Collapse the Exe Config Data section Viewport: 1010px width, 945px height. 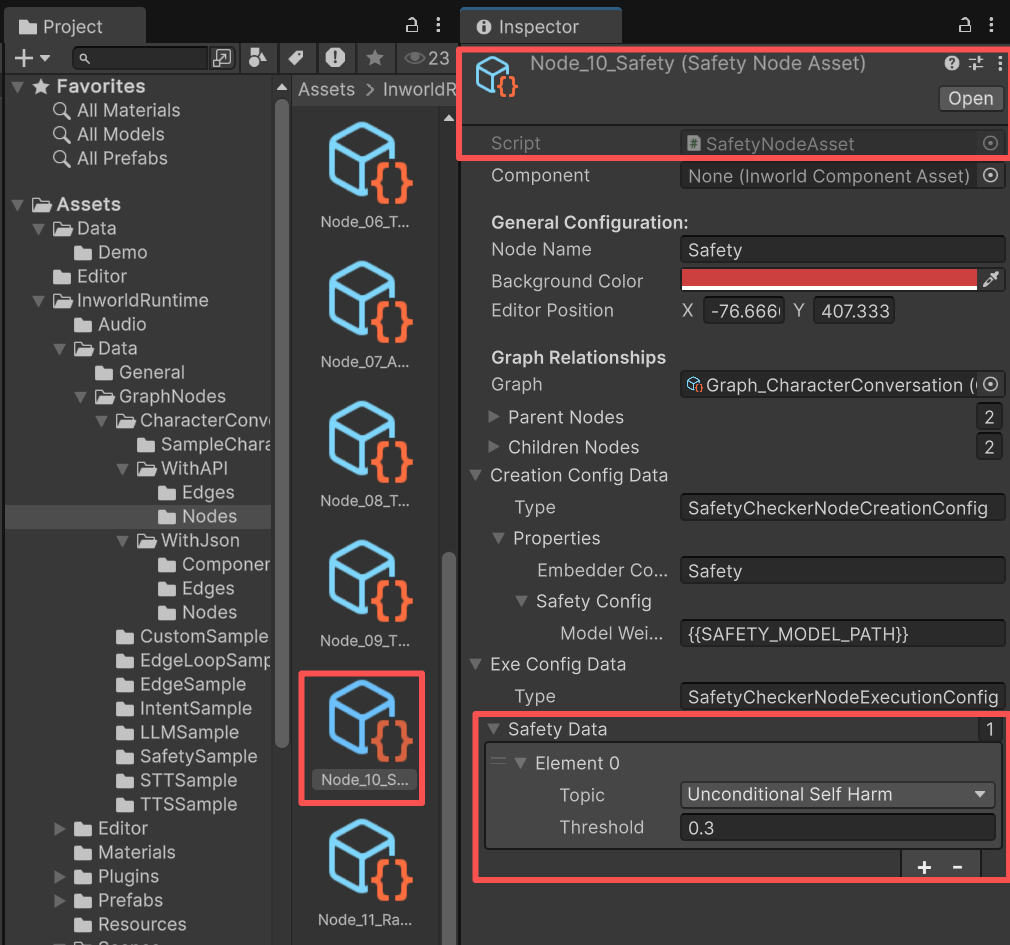point(476,664)
